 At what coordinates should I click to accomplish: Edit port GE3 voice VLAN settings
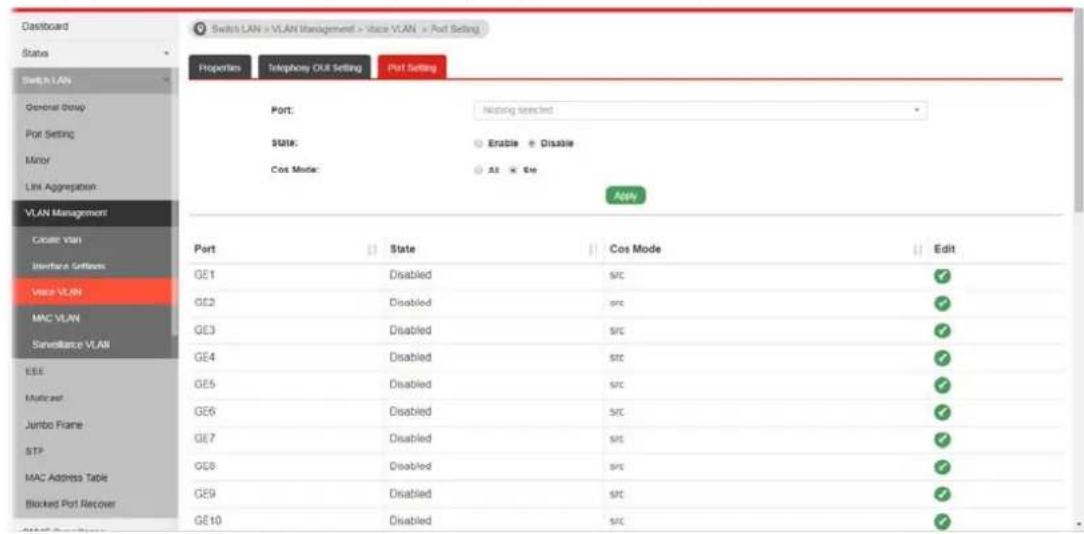[x=940, y=331]
